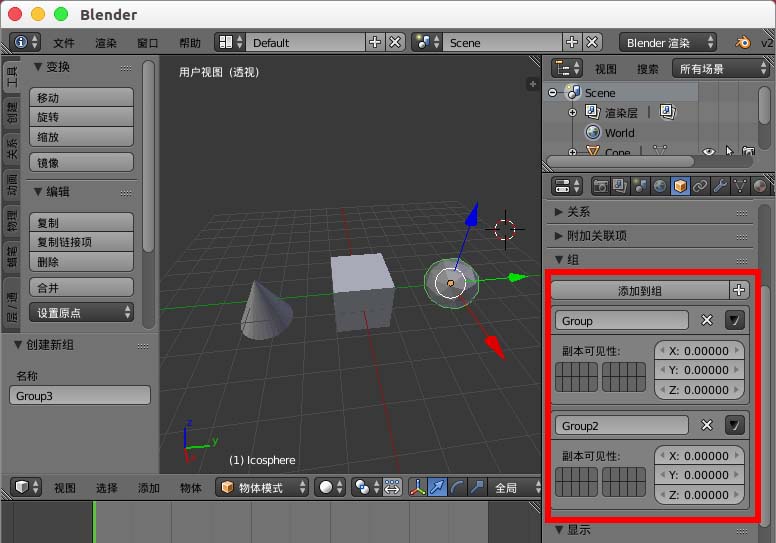Open the 3D view Select menu
Image resolution: width=776 pixels, height=543 pixels.
tap(106, 488)
